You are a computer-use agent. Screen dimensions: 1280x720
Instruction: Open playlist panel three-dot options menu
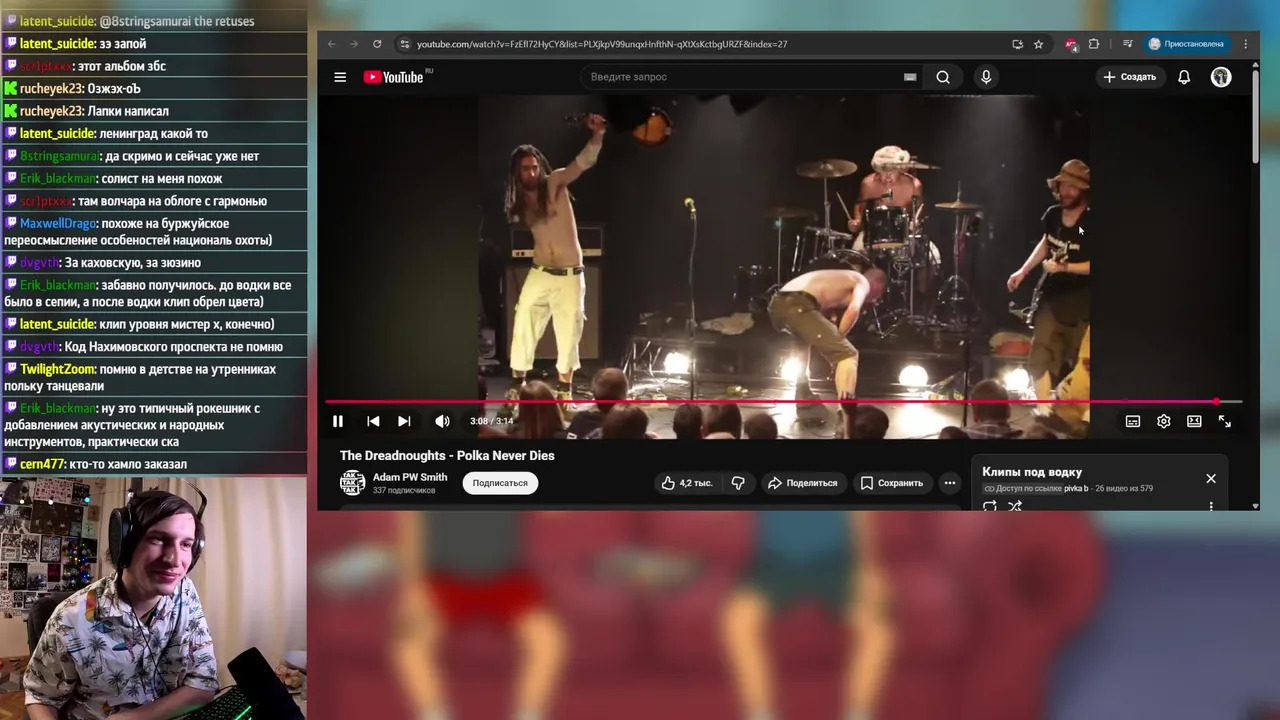coord(1211,506)
